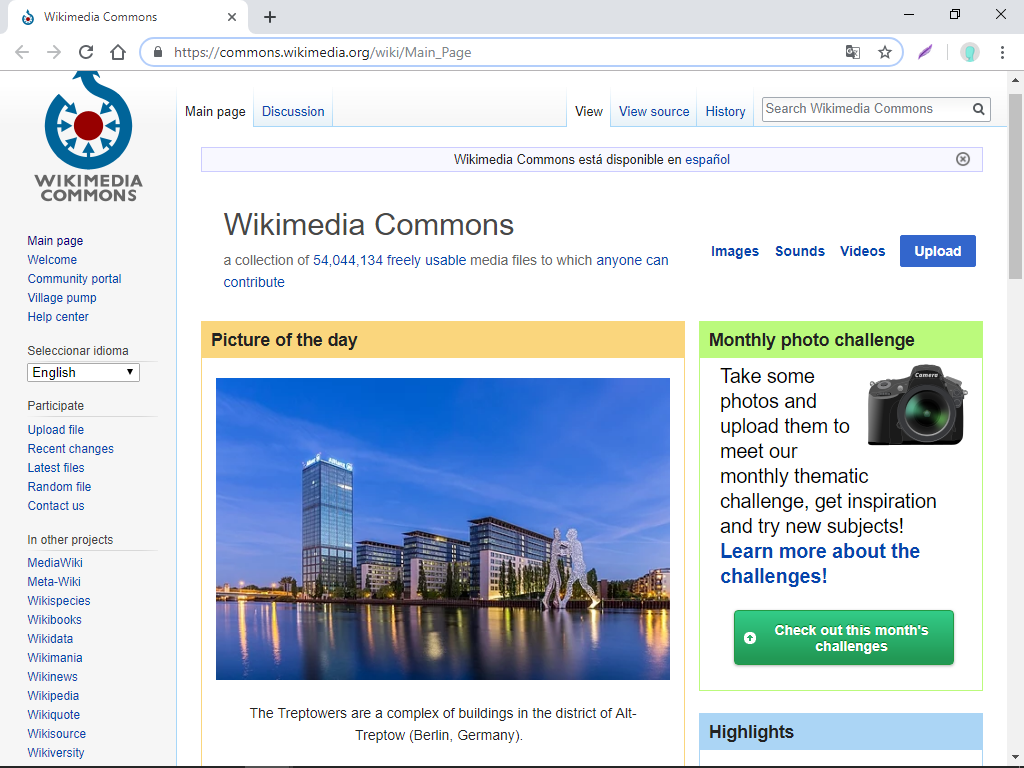View Recent changes
This screenshot has width=1024, height=768.
click(71, 448)
